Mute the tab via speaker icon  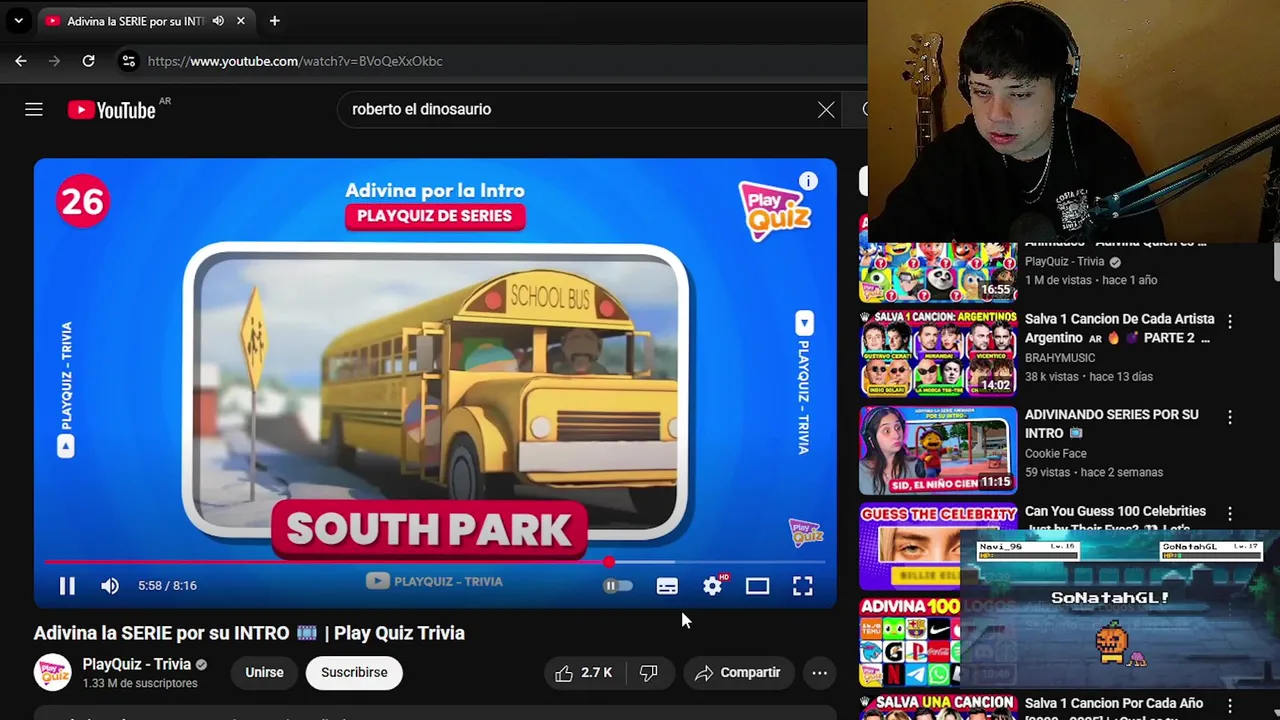218,21
